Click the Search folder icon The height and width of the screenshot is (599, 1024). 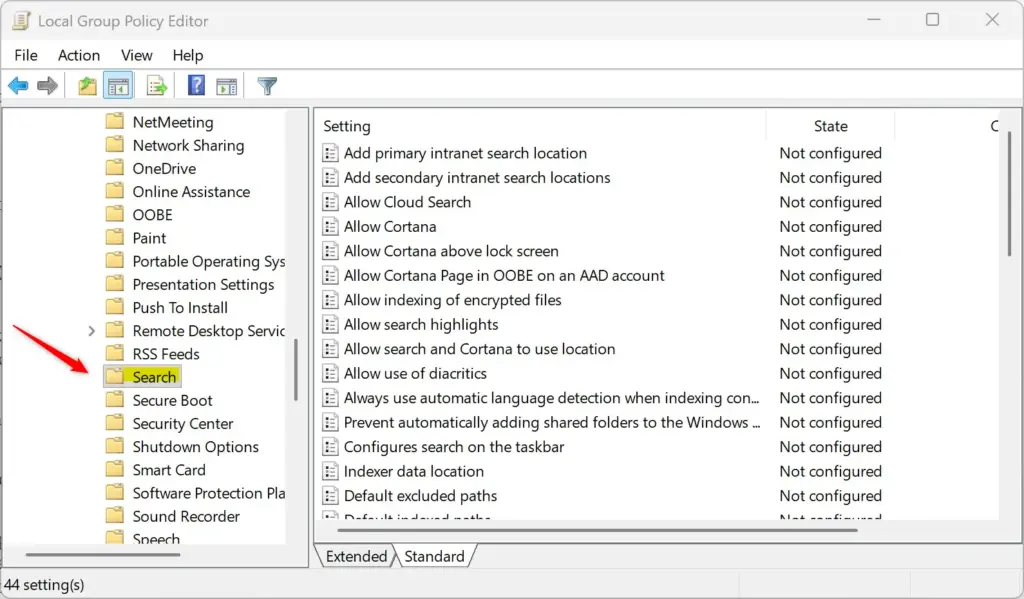pyautogui.click(x=115, y=376)
